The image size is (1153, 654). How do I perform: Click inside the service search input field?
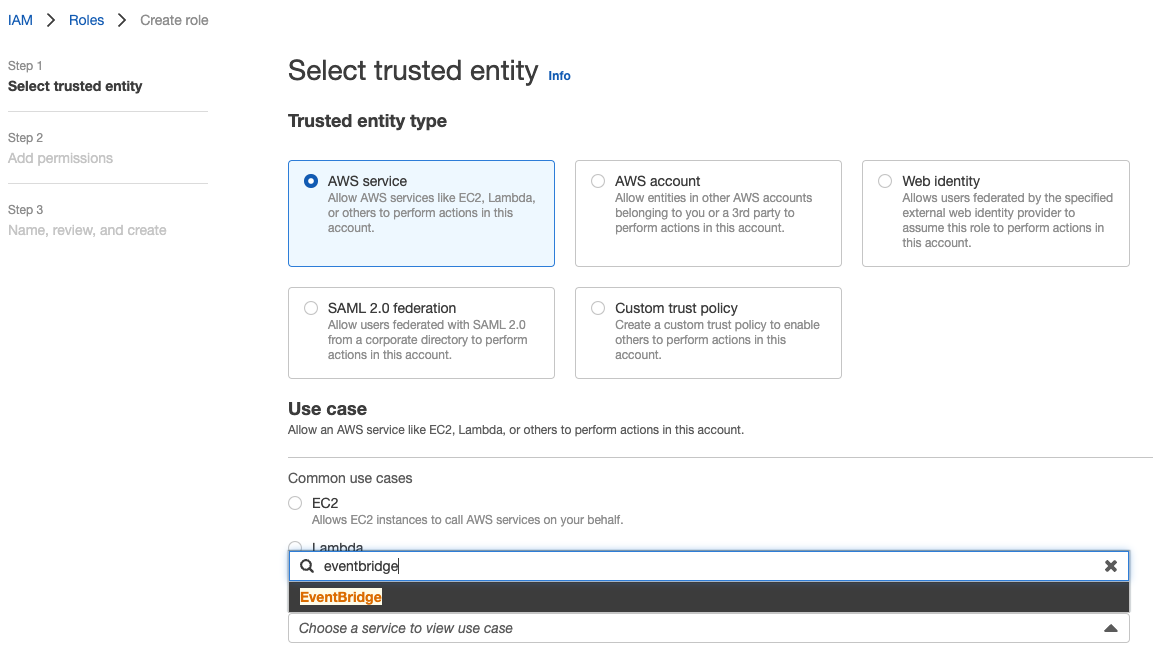click(600, 566)
